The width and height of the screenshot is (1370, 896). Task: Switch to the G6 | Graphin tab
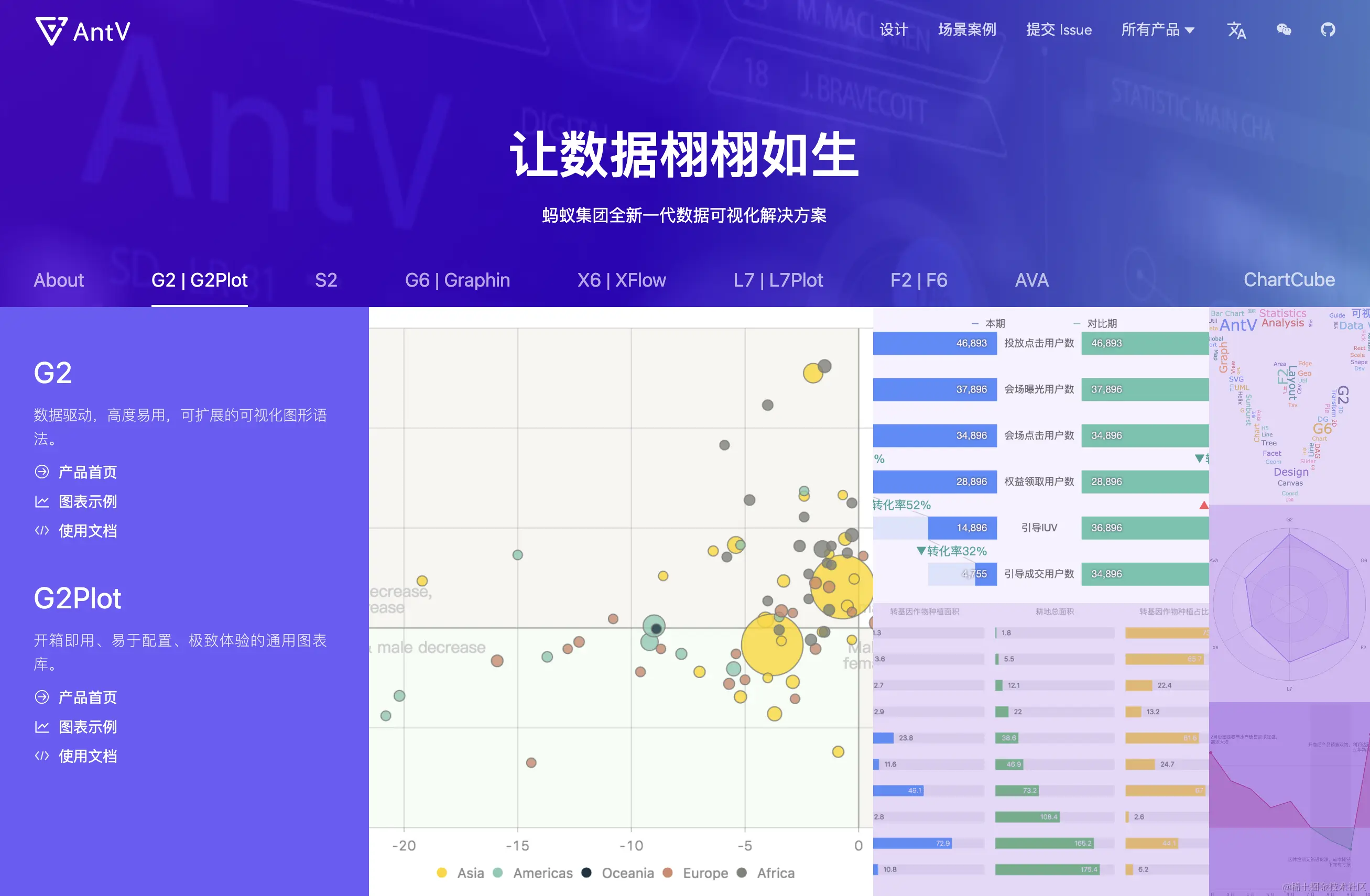(x=457, y=280)
